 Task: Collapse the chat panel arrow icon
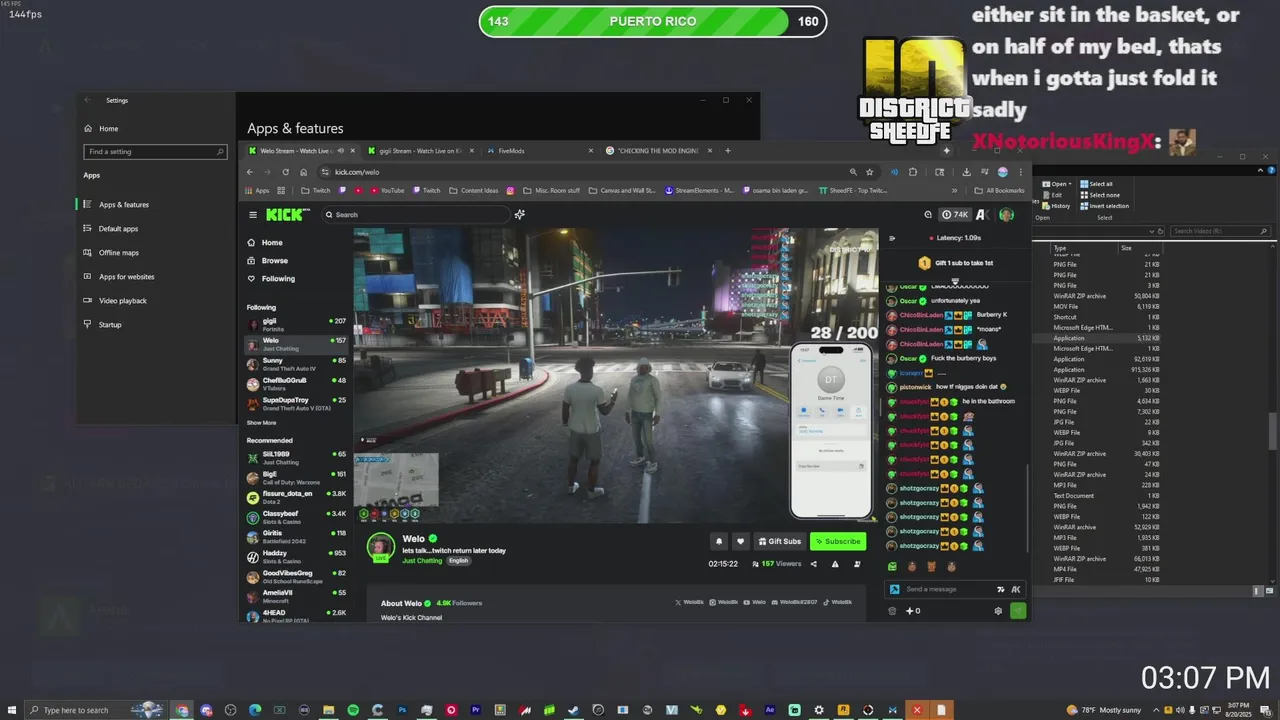click(892, 238)
